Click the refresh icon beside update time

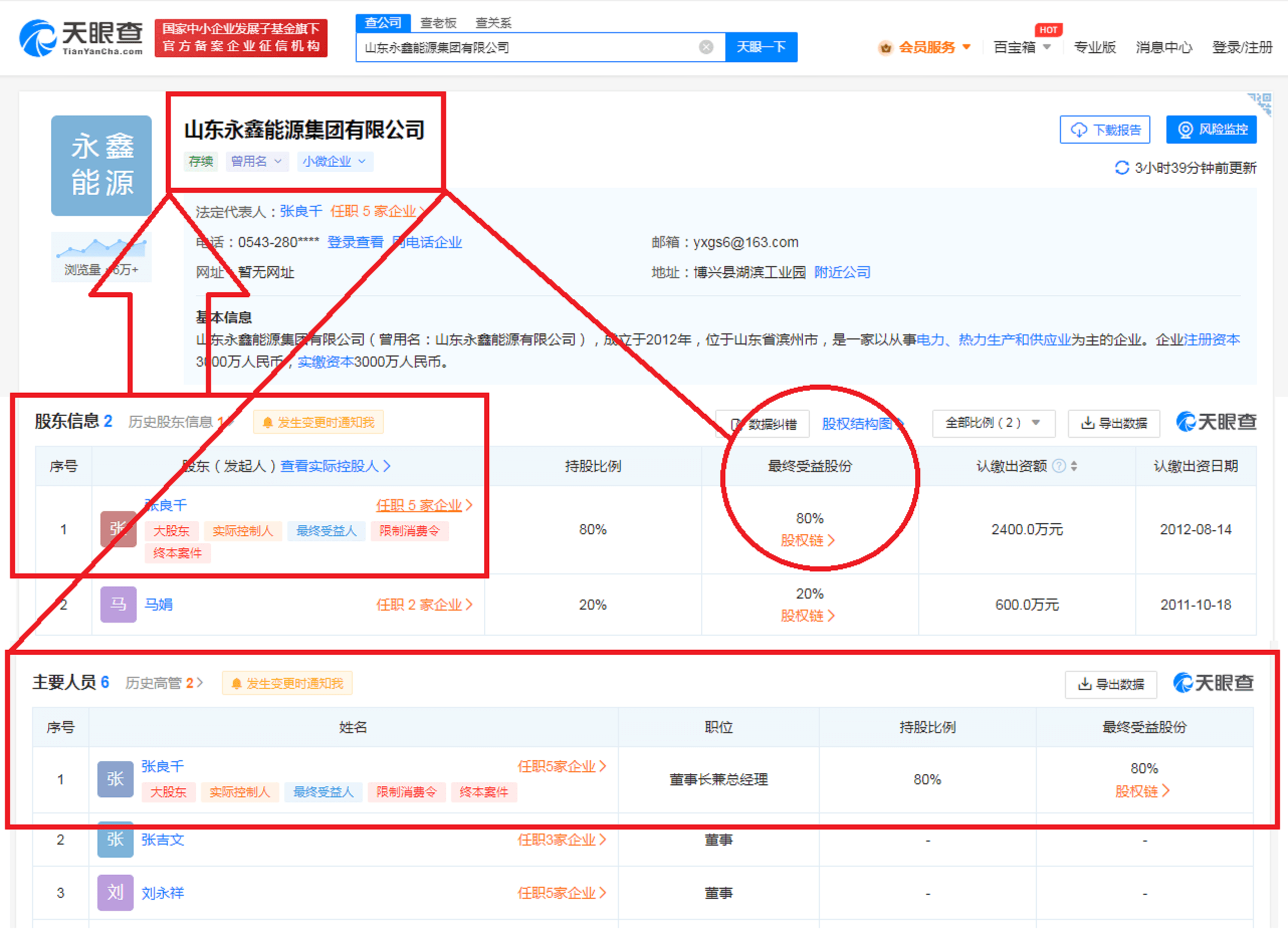click(1121, 168)
